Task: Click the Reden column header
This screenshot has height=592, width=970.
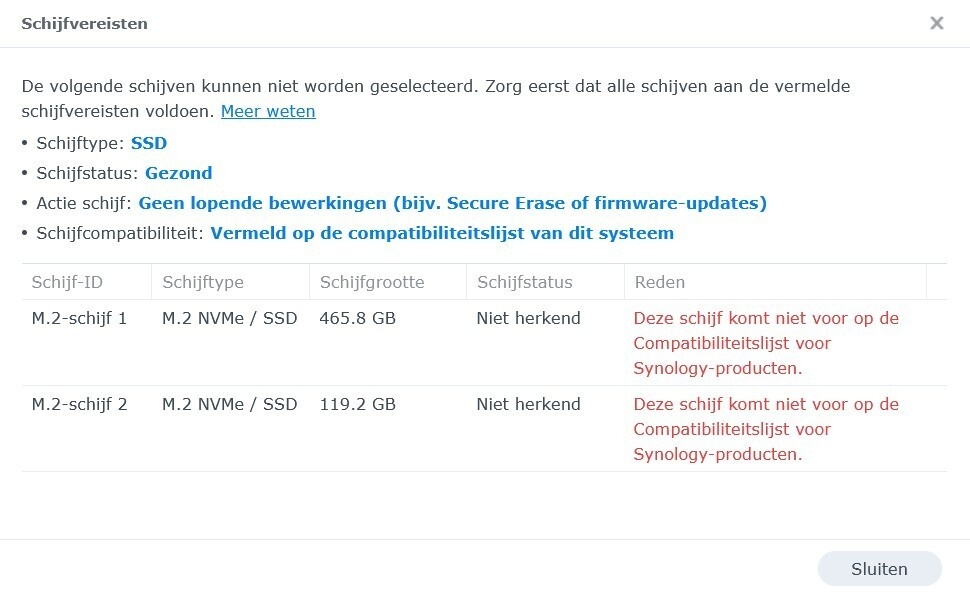Action: [659, 281]
